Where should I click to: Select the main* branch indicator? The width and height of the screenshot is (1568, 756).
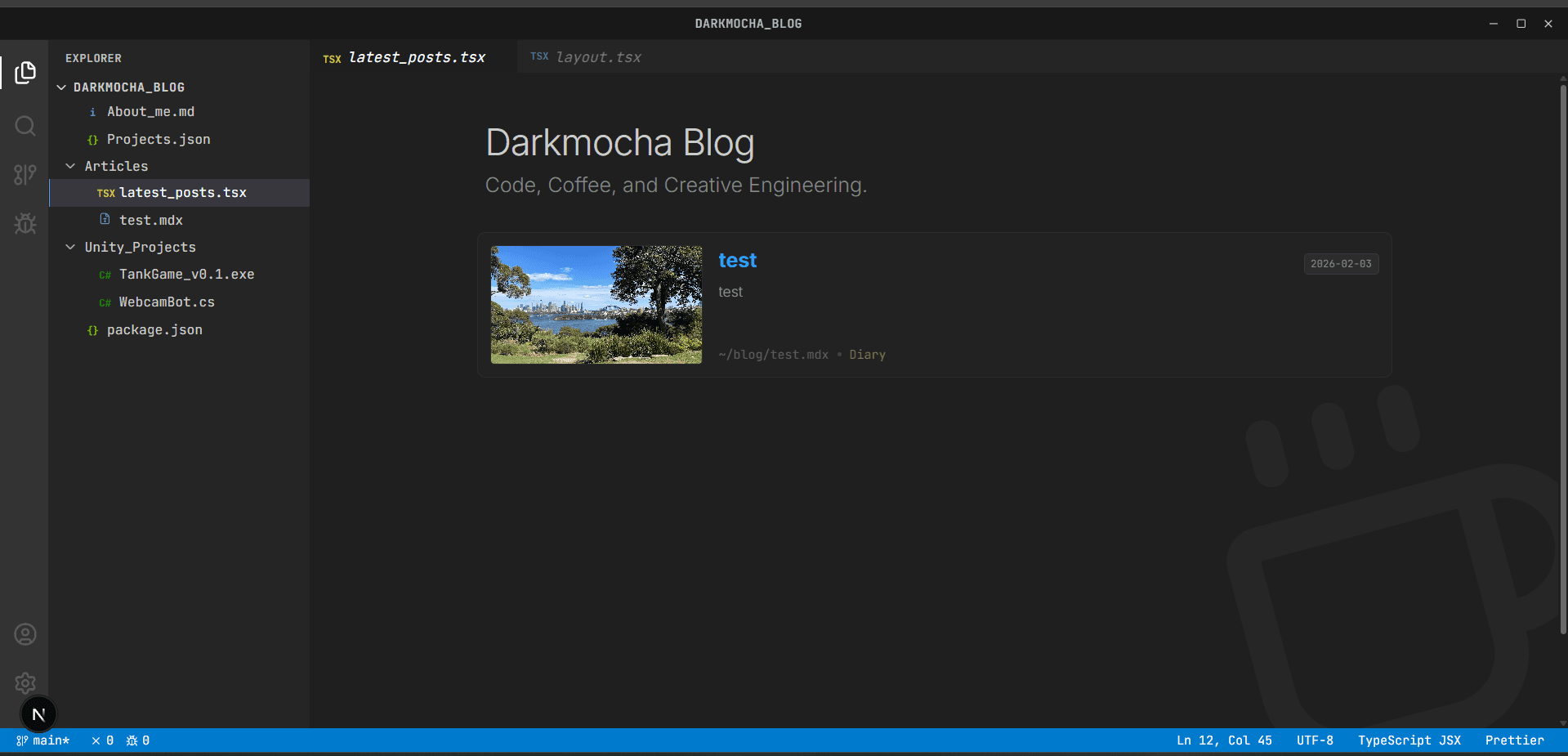43,740
